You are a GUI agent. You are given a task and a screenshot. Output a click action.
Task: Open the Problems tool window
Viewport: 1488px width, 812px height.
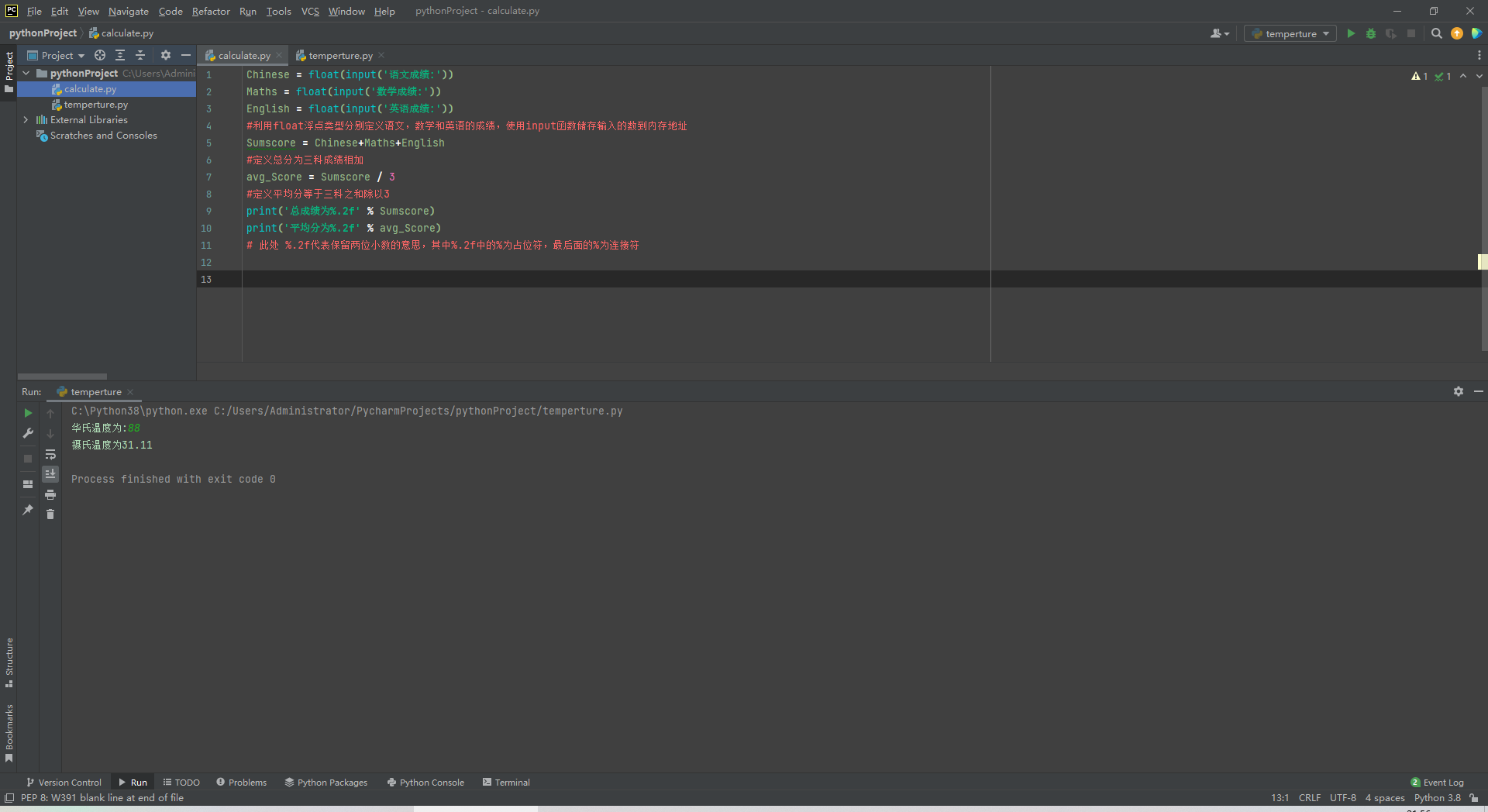(241, 782)
